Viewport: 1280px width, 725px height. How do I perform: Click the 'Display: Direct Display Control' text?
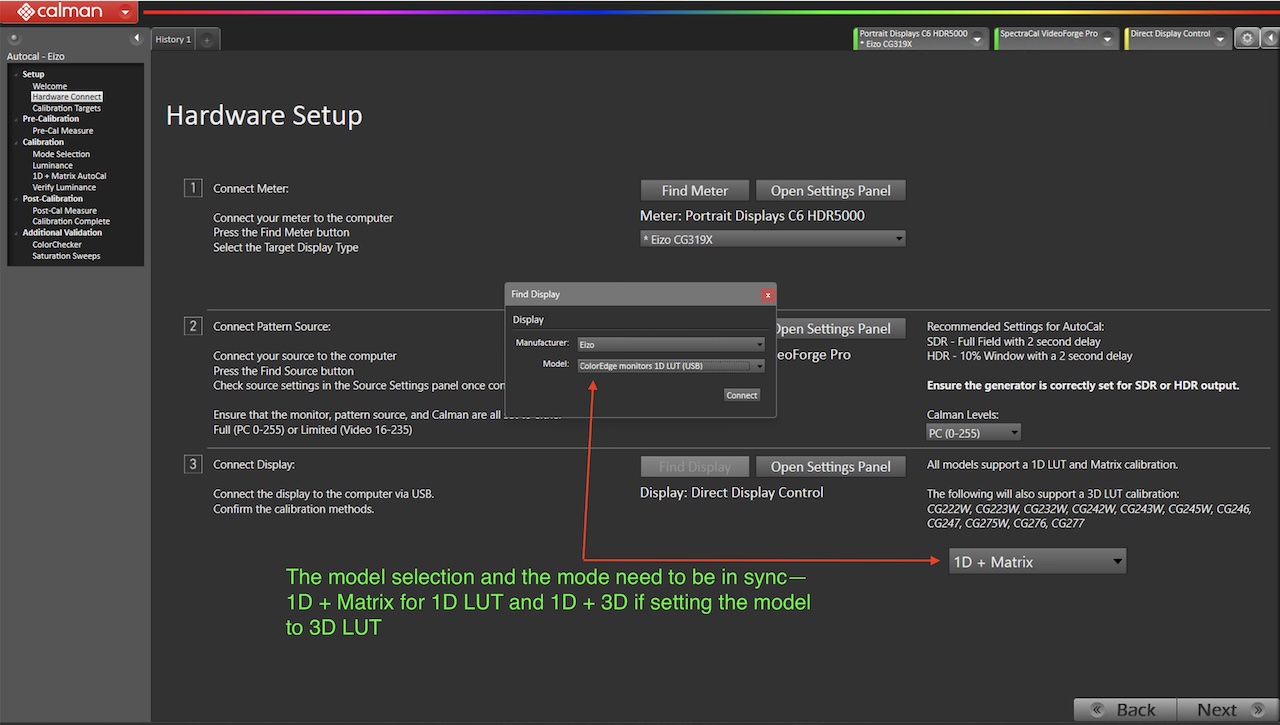pos(732,493)
